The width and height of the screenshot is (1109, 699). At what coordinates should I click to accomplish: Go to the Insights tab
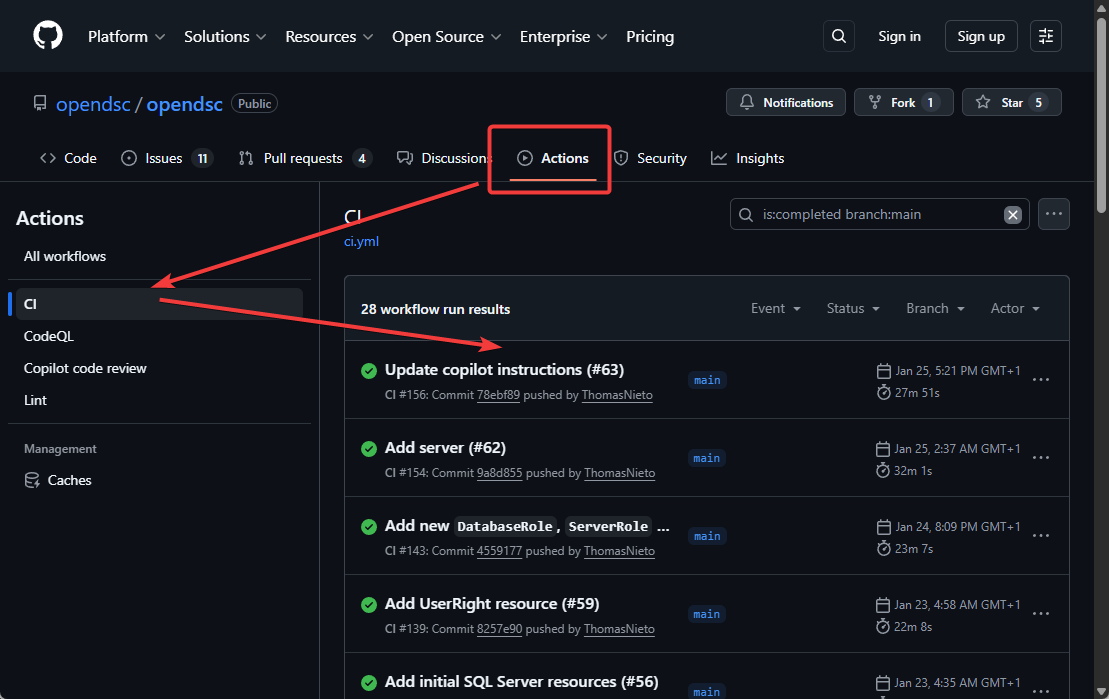(x=748, y=158)
